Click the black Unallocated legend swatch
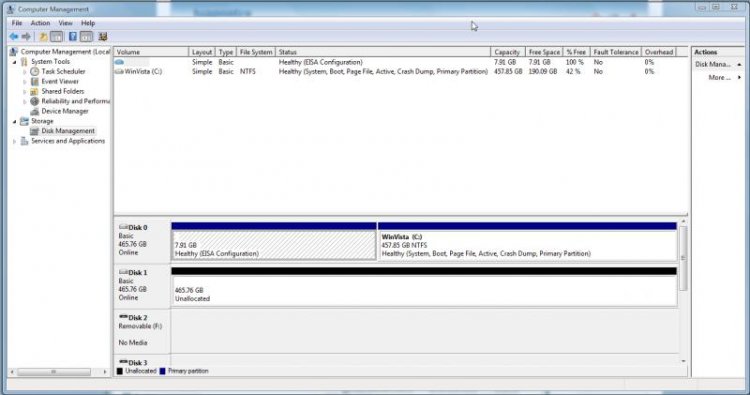This screenshot has width=750, height=395. [120, 371]
